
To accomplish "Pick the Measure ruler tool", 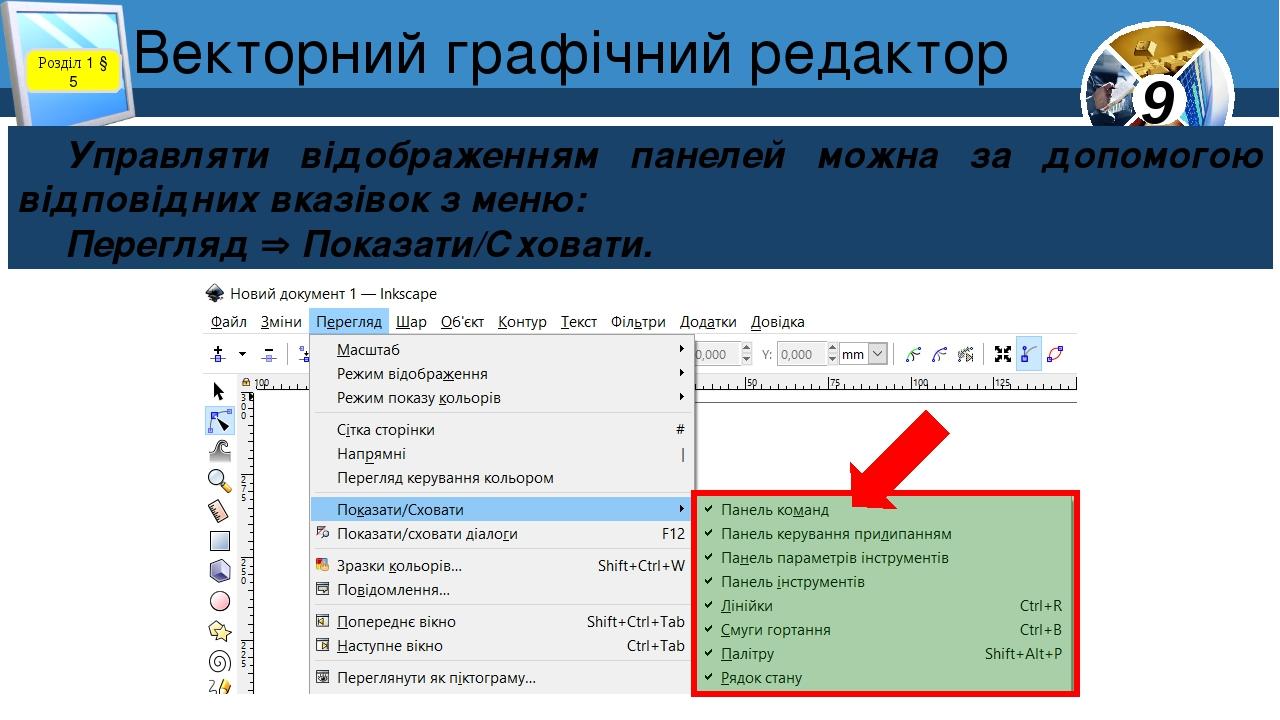I will point(220,511).
